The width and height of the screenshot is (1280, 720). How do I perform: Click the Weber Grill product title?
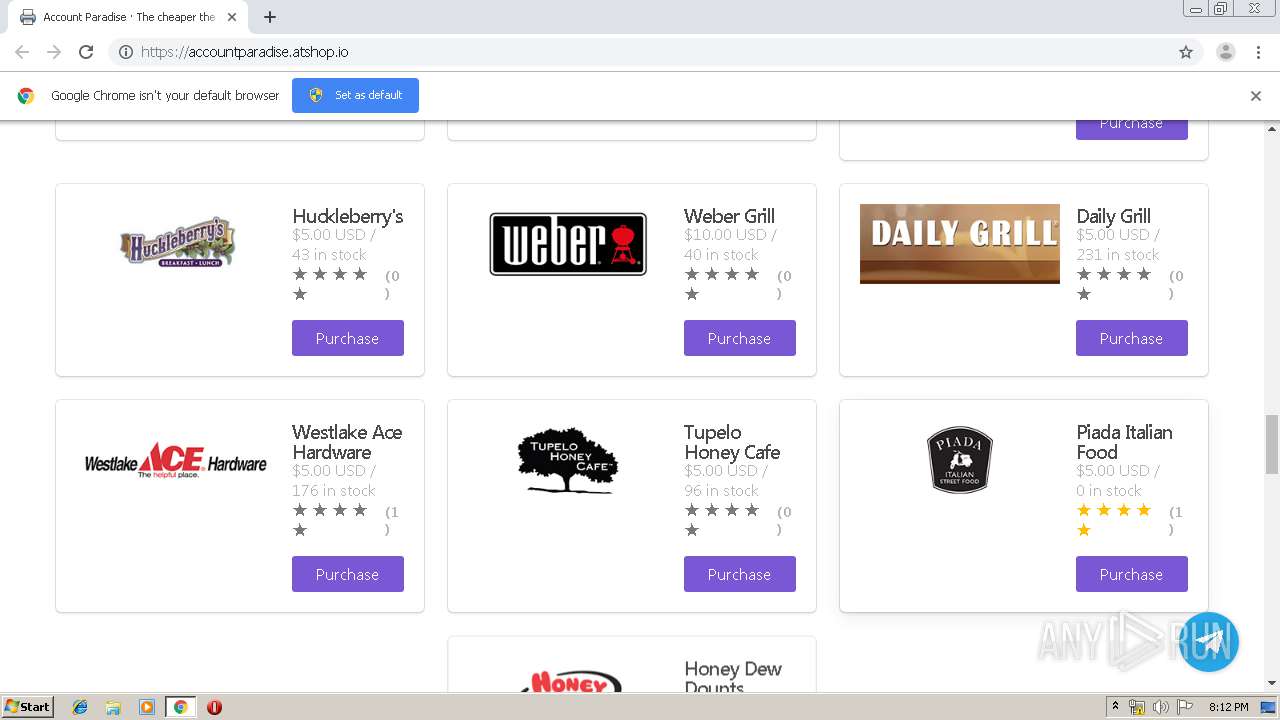(729, 216)
